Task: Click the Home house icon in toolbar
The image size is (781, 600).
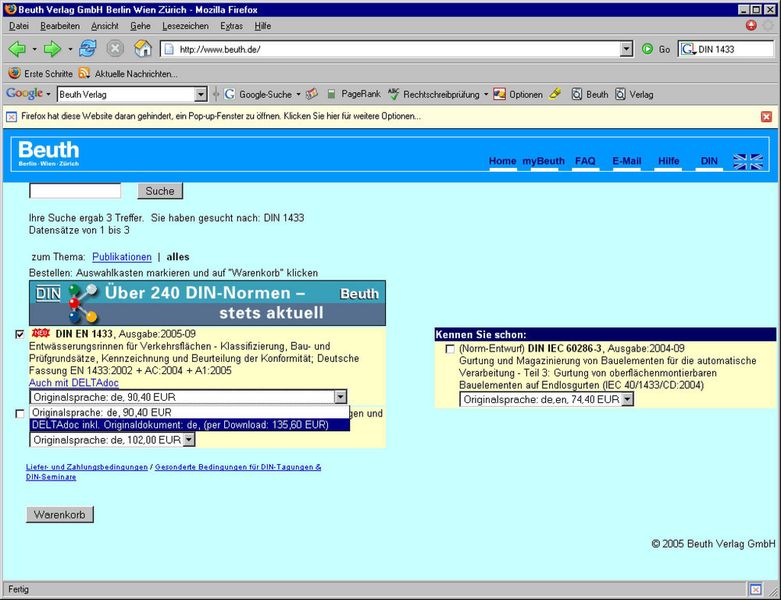Action: pyautogui.click(x=143, y=49)
